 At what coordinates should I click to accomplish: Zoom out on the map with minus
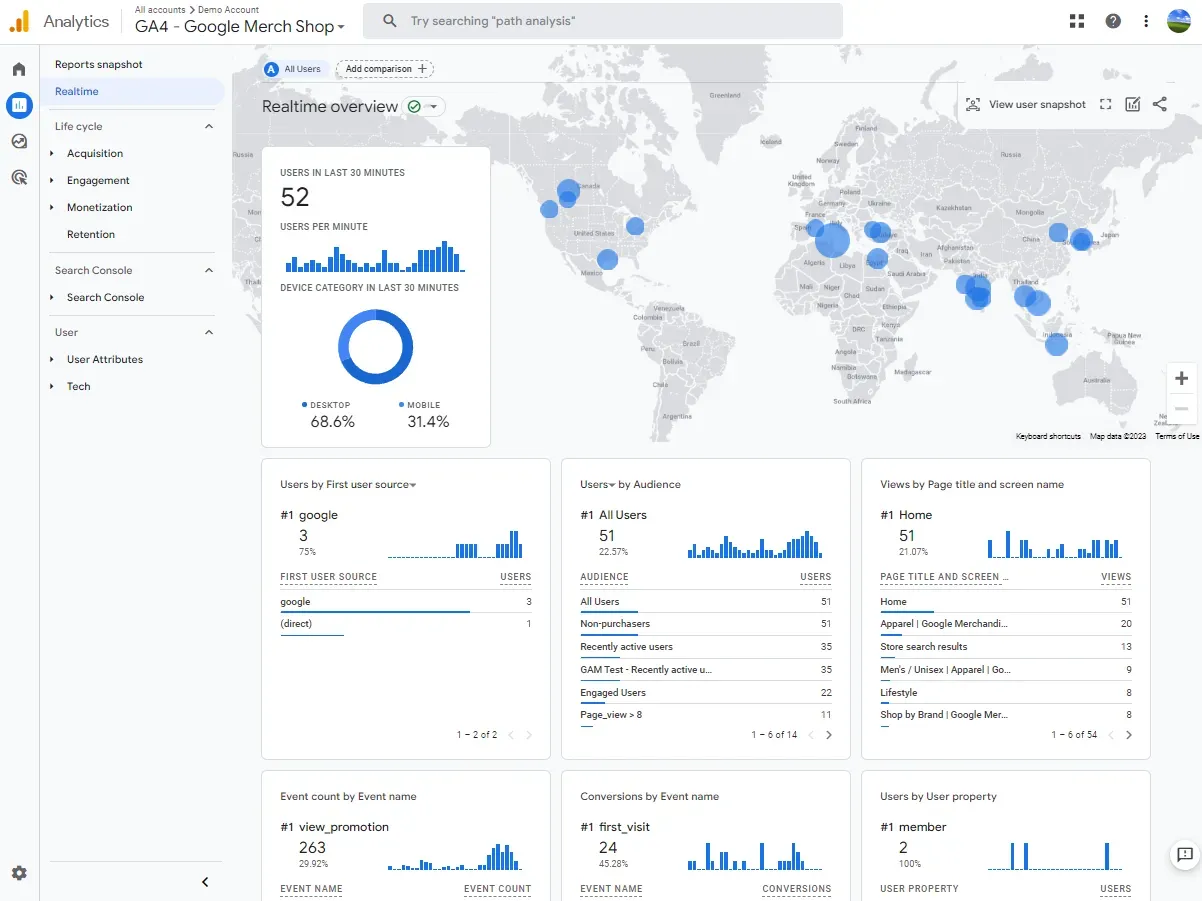[1182, 408]
